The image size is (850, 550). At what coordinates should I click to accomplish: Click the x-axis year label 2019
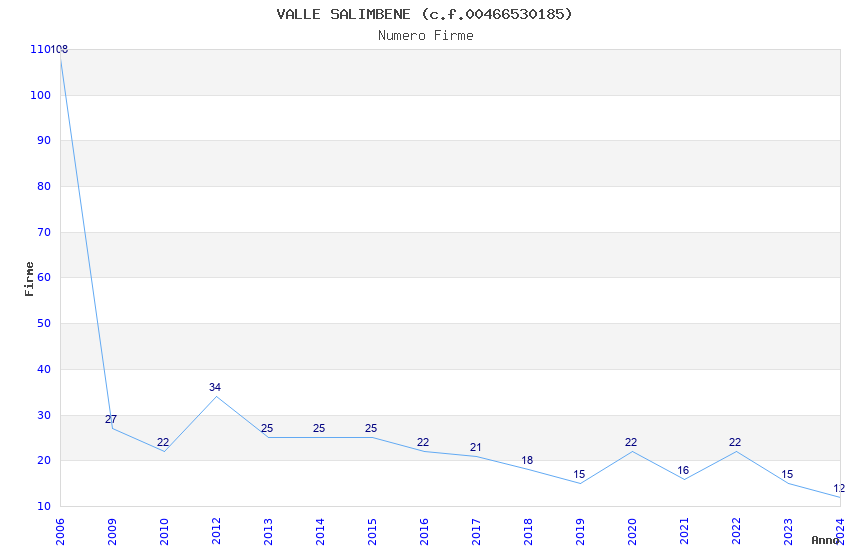[x=581, y=532]
